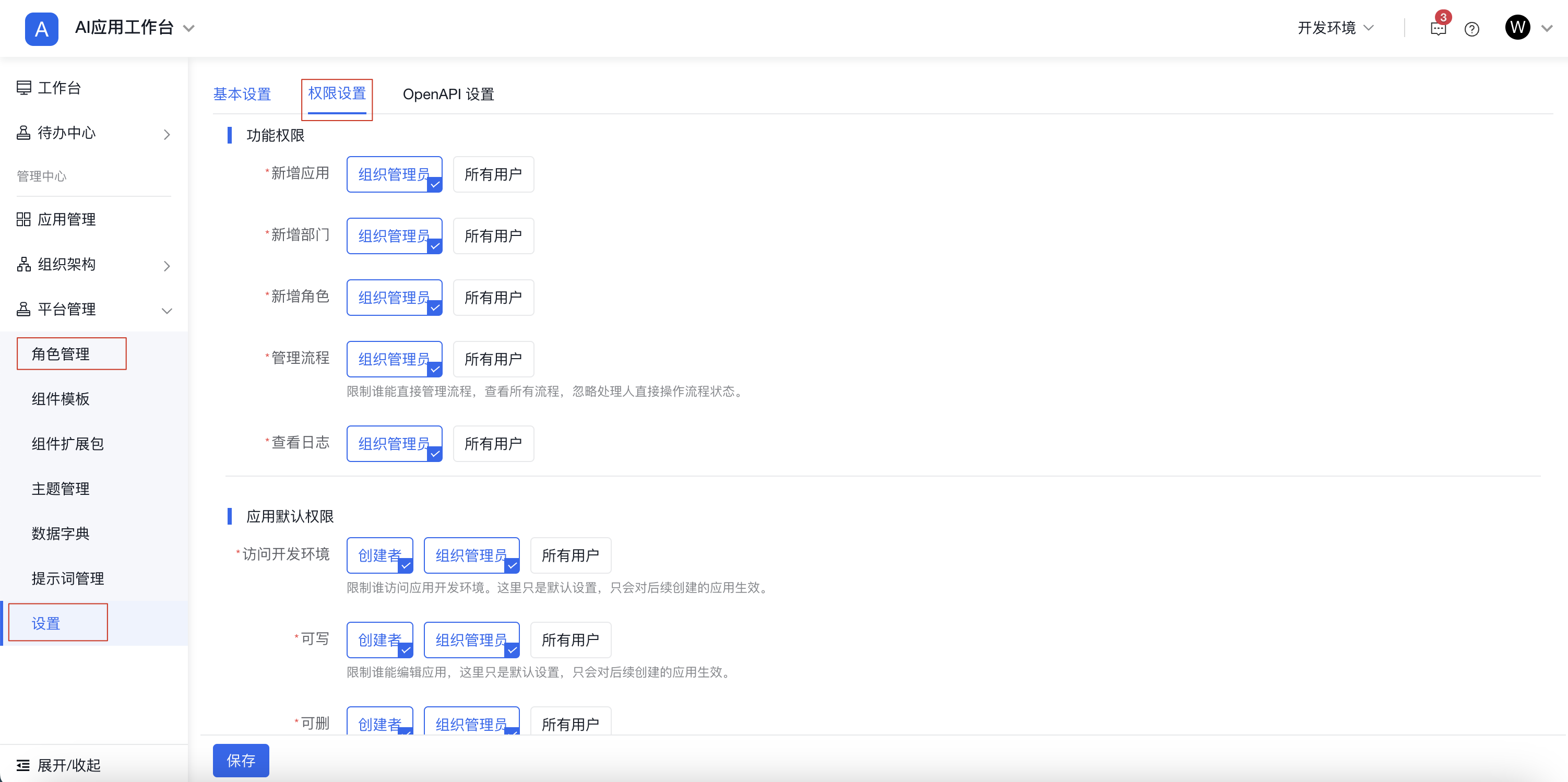This screenshot has height=782, width=1568.
Task: Expand the 组织架构 submenu chevron
Action: (167, 266)
